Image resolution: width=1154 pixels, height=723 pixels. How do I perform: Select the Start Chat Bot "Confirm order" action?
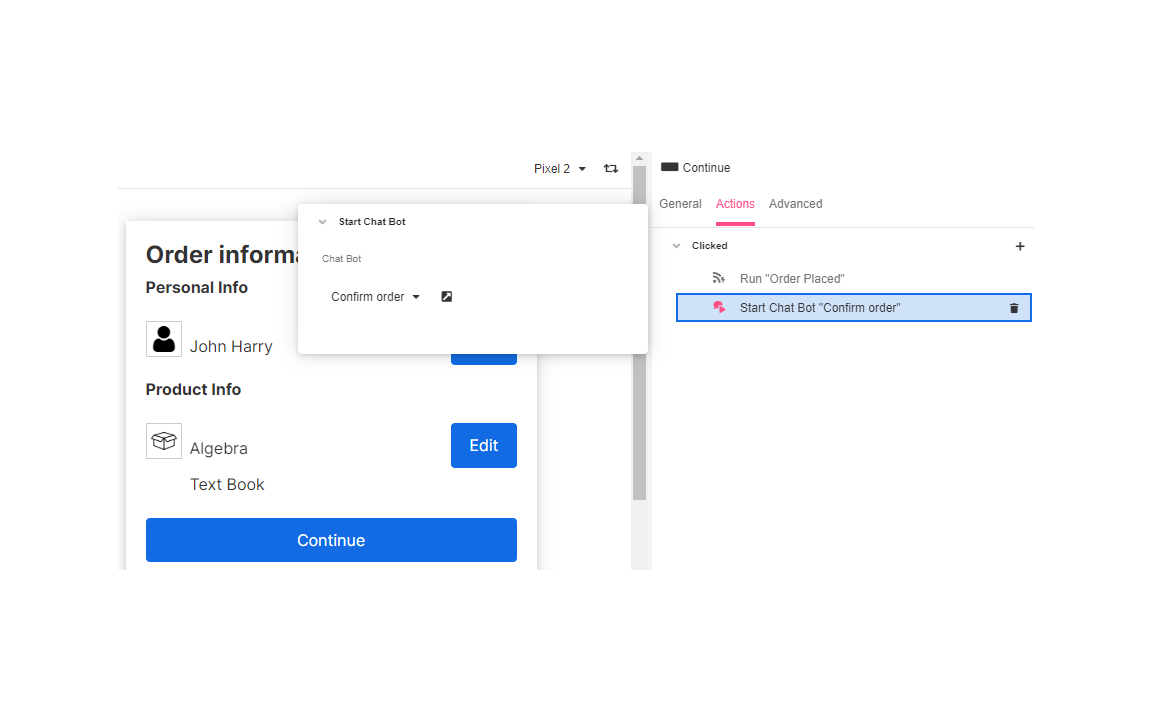(854, 308)
